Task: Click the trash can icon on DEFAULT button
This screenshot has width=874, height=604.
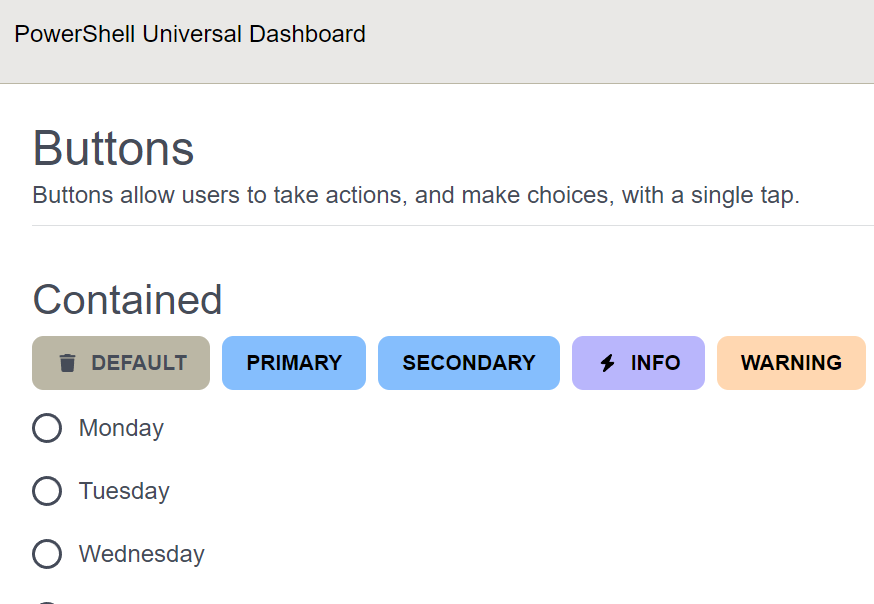Action: pos(67,363)
